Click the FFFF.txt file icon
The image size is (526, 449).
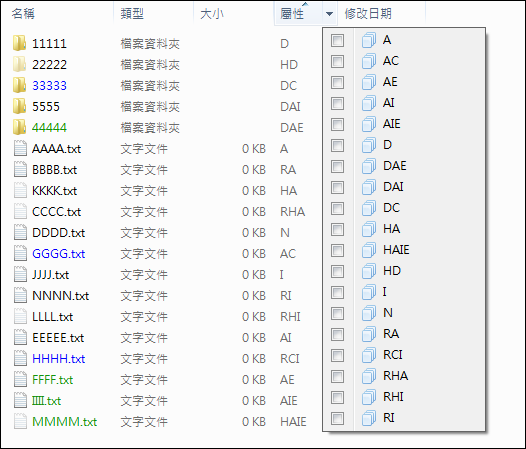20,380
